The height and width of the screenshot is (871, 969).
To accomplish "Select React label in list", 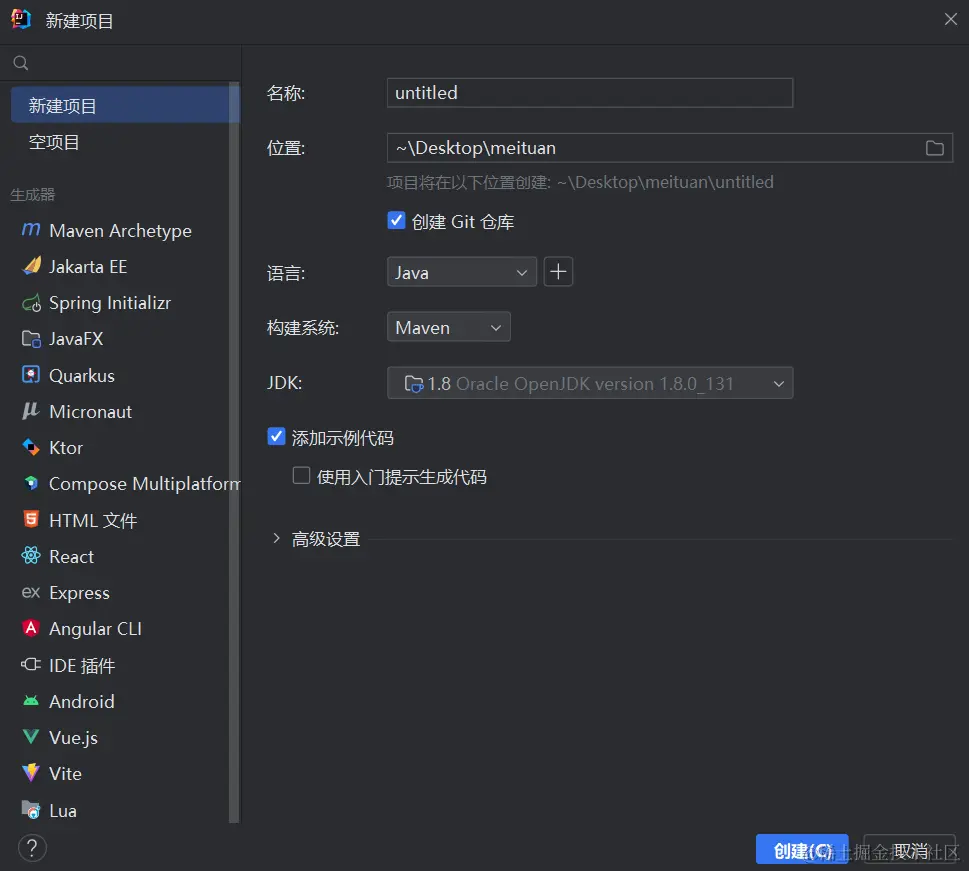I will tap(71, 556).
